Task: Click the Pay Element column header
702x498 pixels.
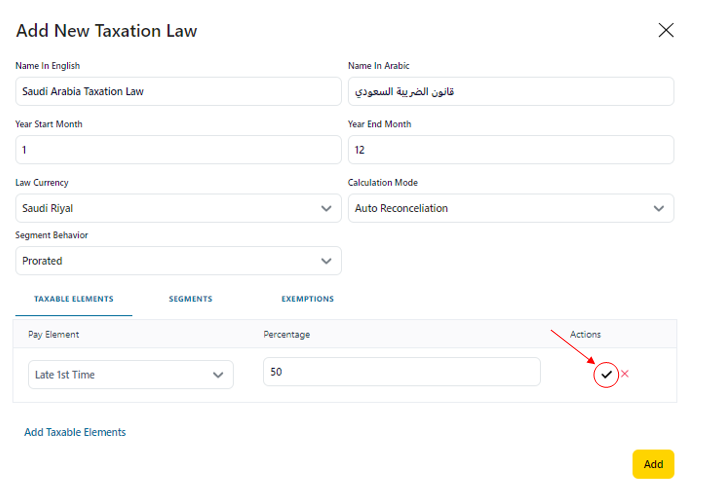Action: coord(53,334)
